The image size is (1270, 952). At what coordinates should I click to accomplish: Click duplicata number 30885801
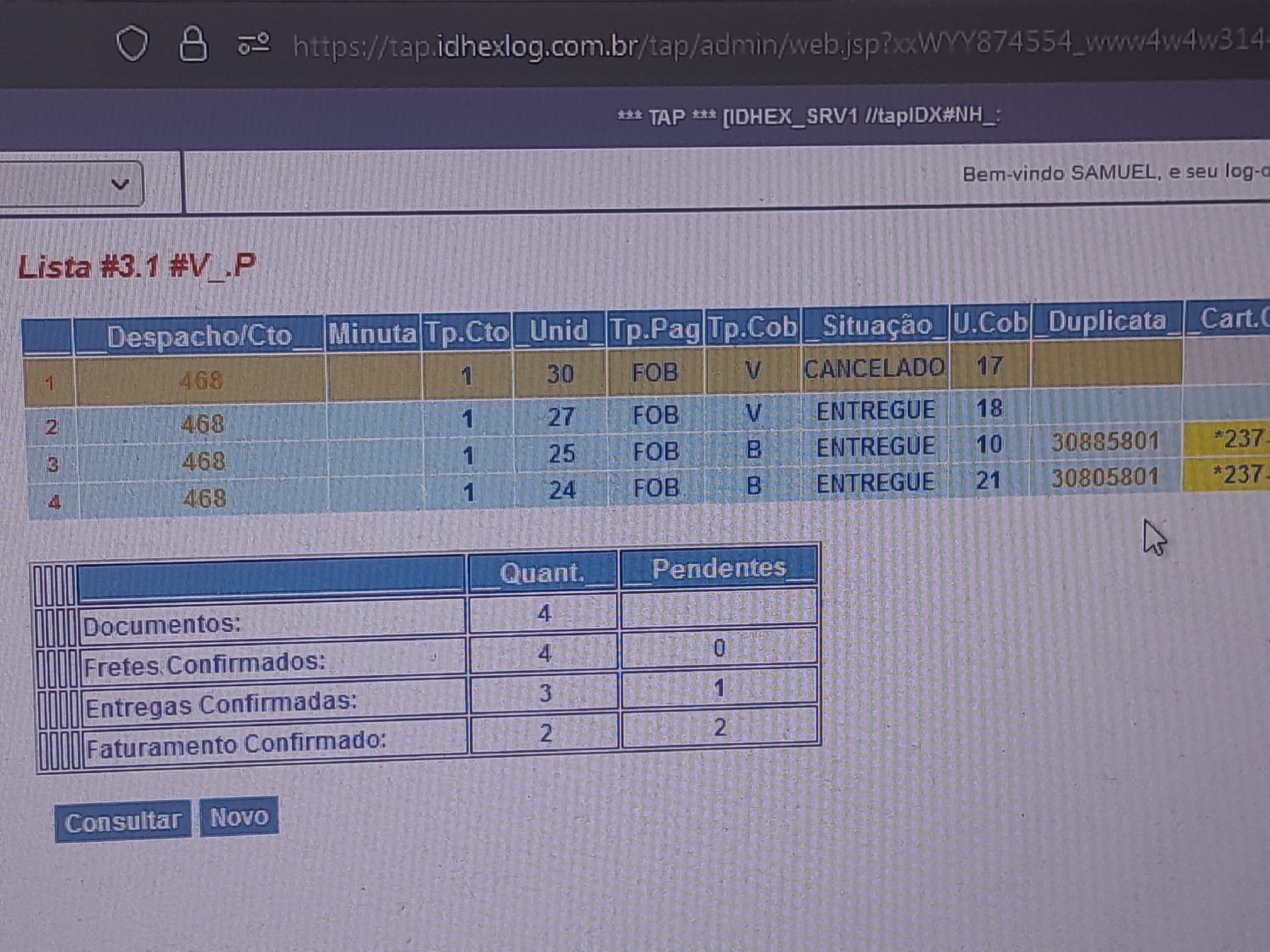click(x=1105, y=441)
